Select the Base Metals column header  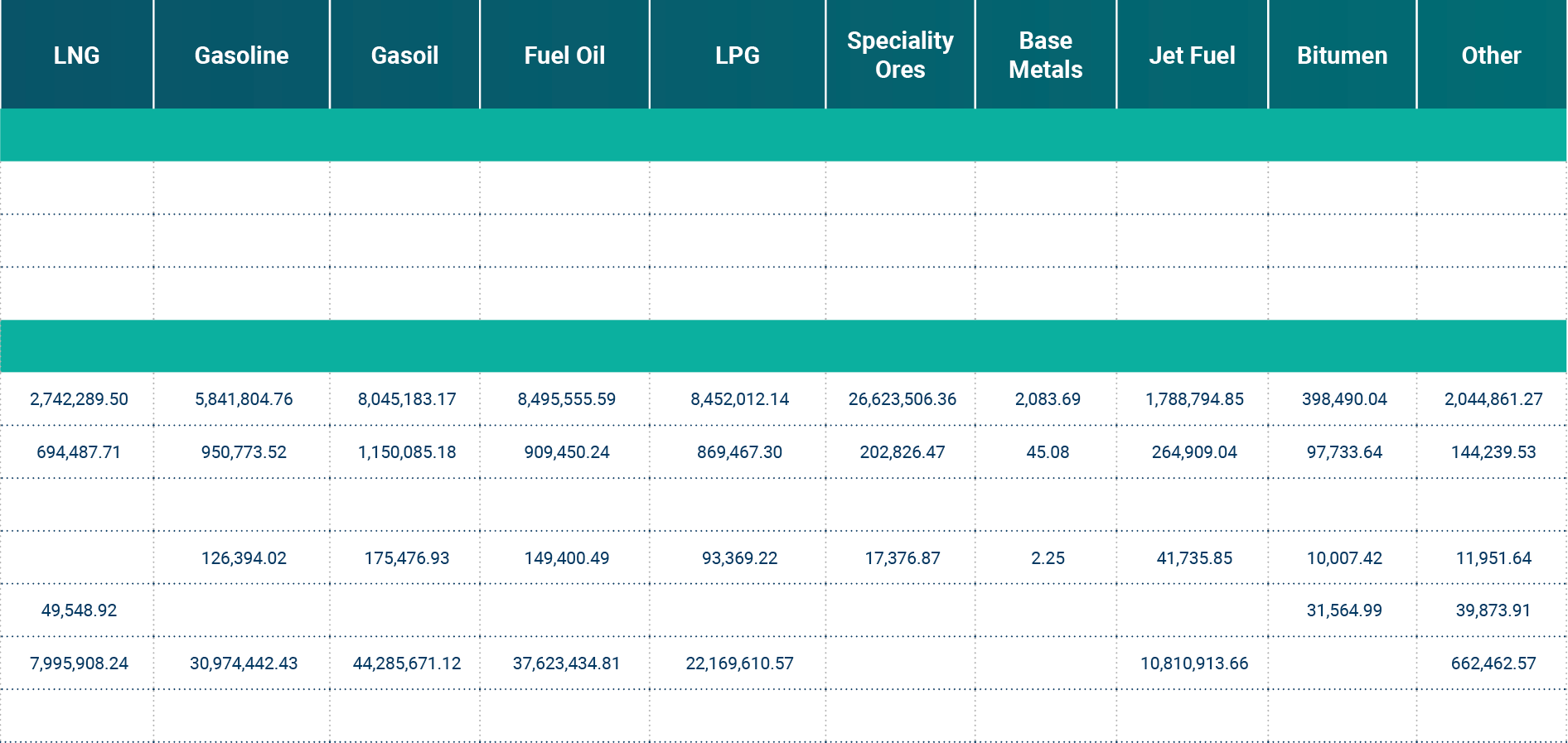[1045, 55]
